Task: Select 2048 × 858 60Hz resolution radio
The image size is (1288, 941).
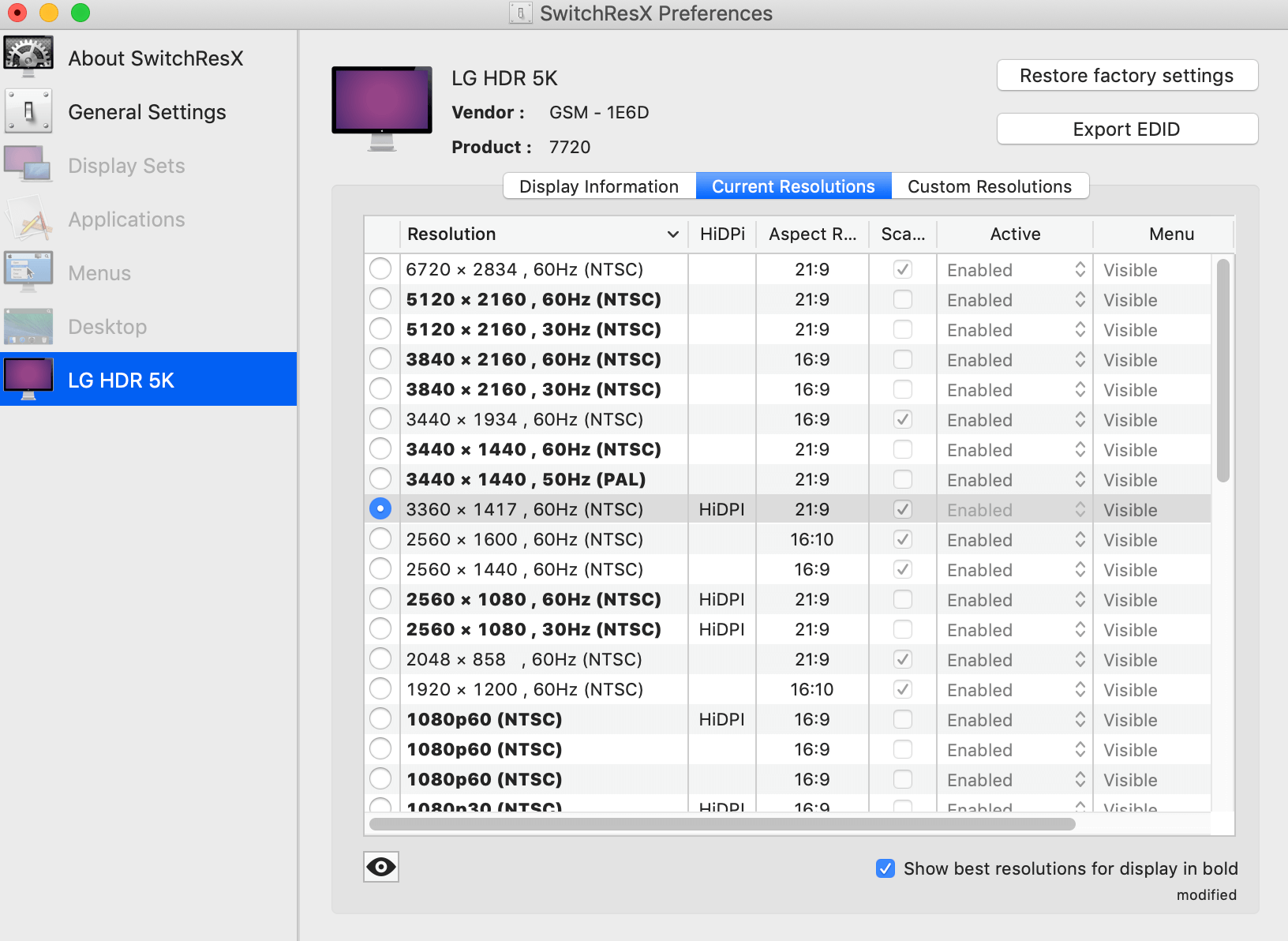Action: 380,659
